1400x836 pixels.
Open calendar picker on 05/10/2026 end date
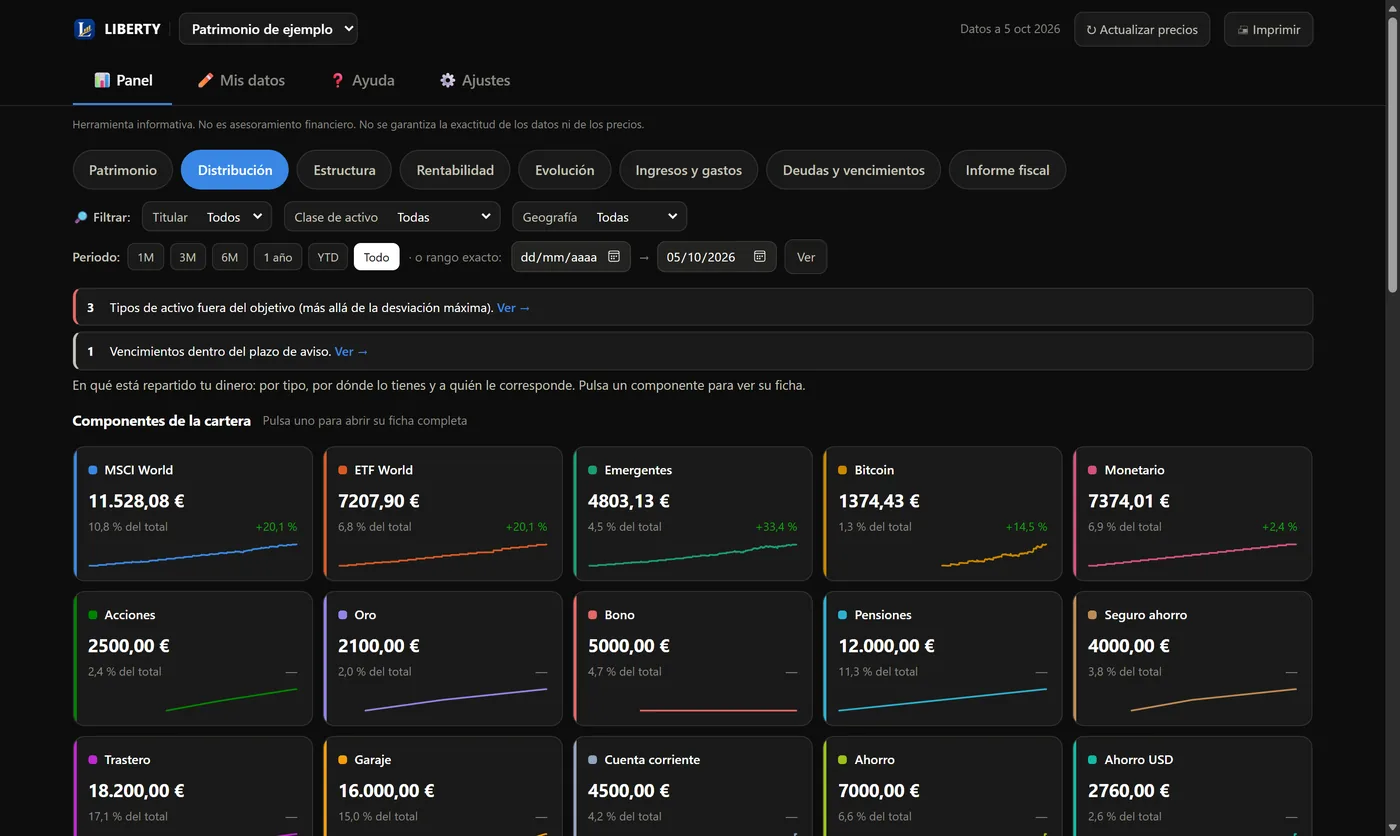click(x=759, y=257)
